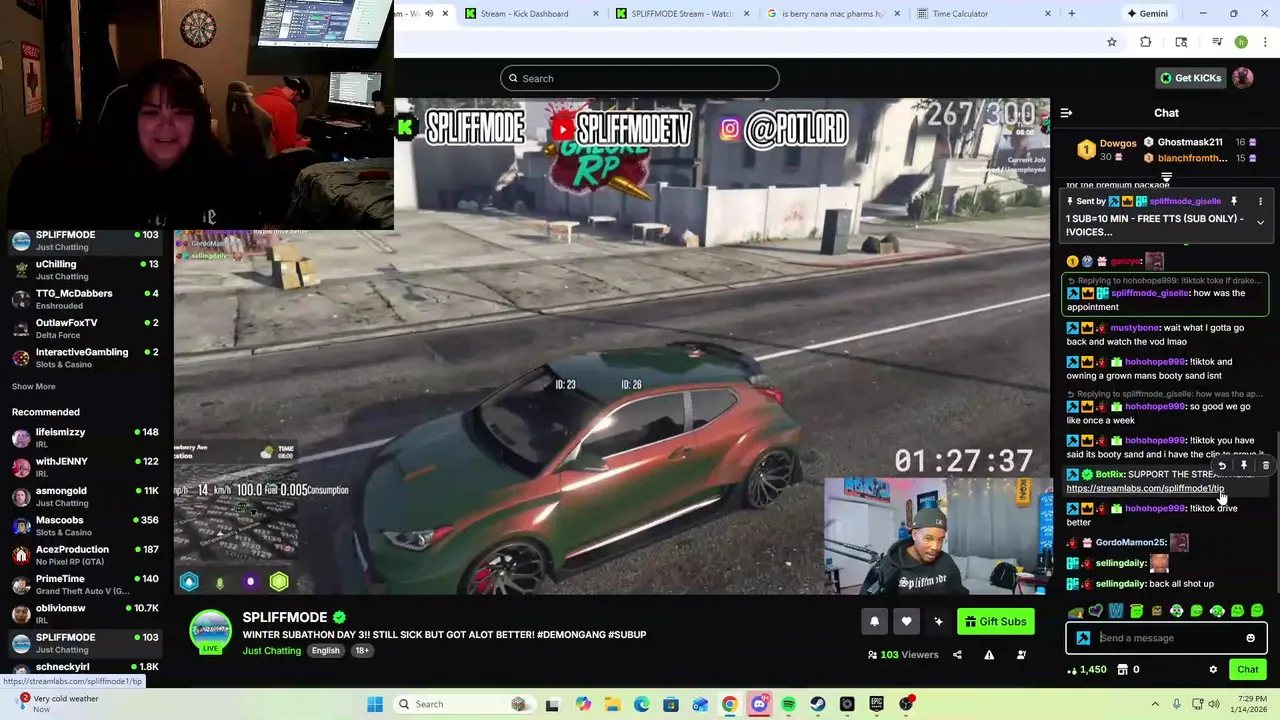
Task: Open the Just Chatting category link
Action: (271, 651)
